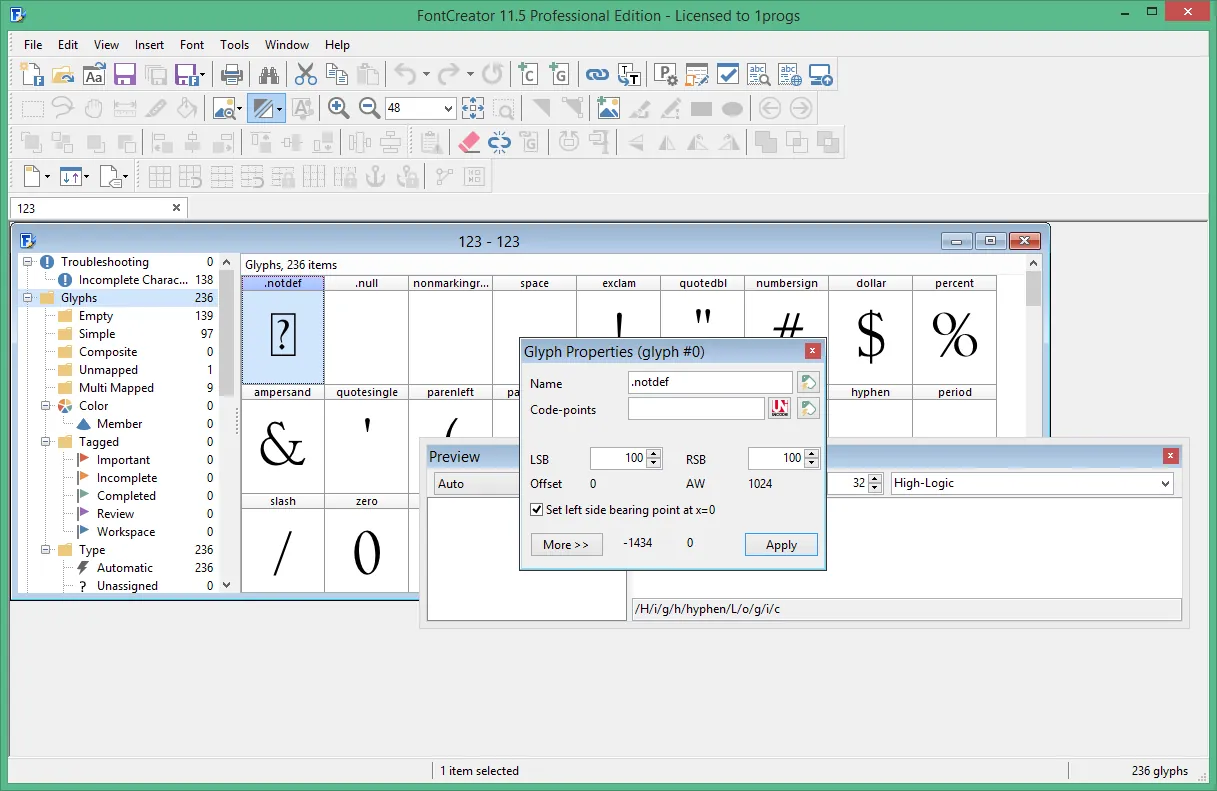Open the High-Logic preview text dropdown
Viewport: 1217px width, 791px height.
[1031, 483]
